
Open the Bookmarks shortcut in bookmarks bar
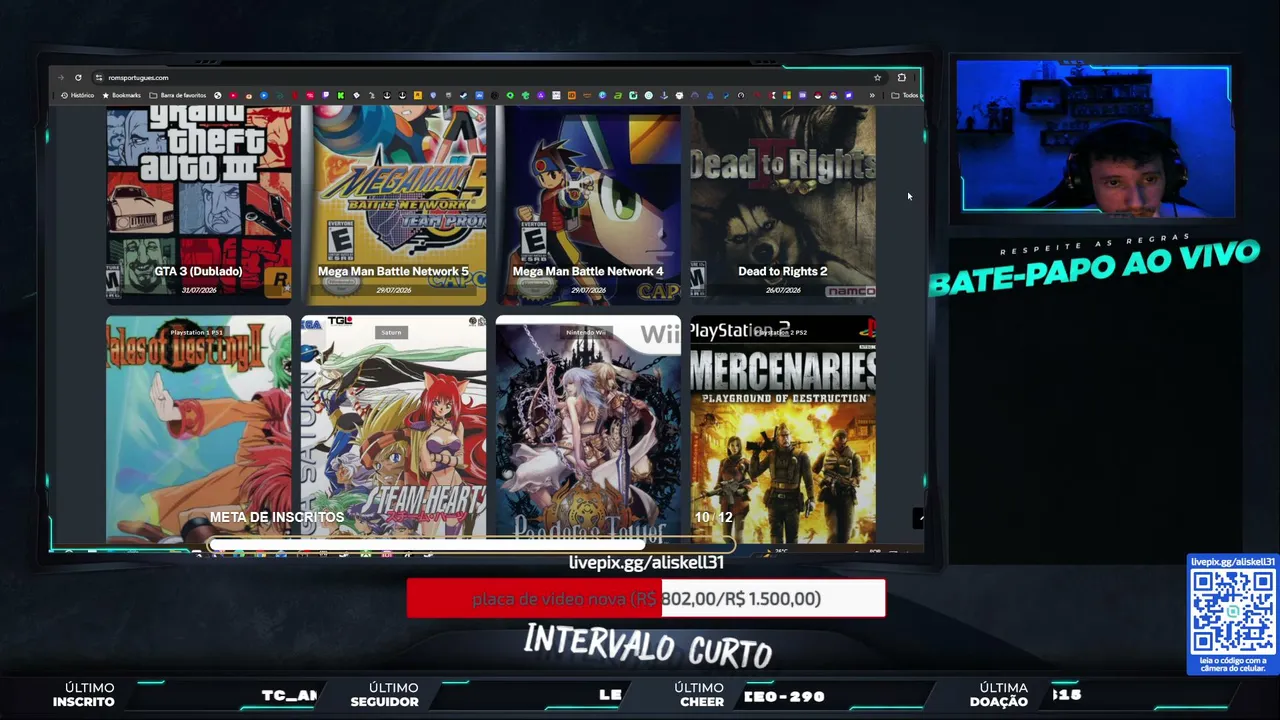(122, 96)
